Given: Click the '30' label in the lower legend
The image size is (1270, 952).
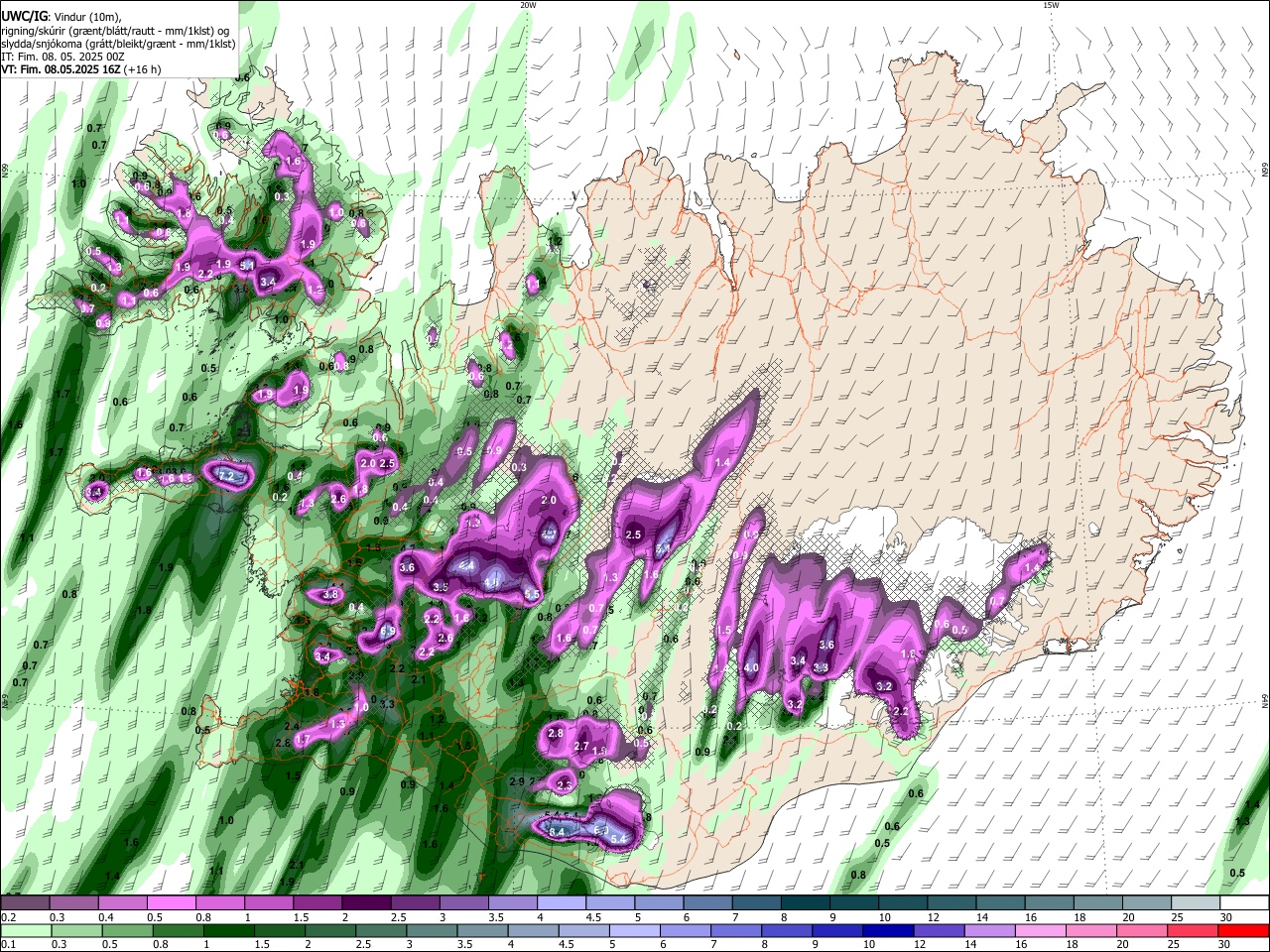Looking at the screenshot, I should (1226, 943).
